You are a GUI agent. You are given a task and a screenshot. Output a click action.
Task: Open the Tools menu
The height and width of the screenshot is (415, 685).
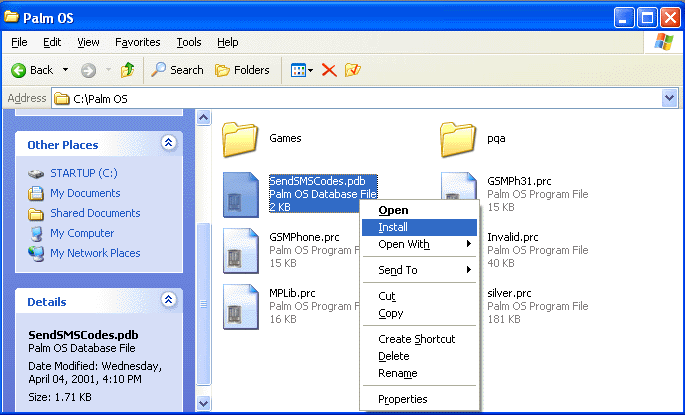tap(189, 42)
